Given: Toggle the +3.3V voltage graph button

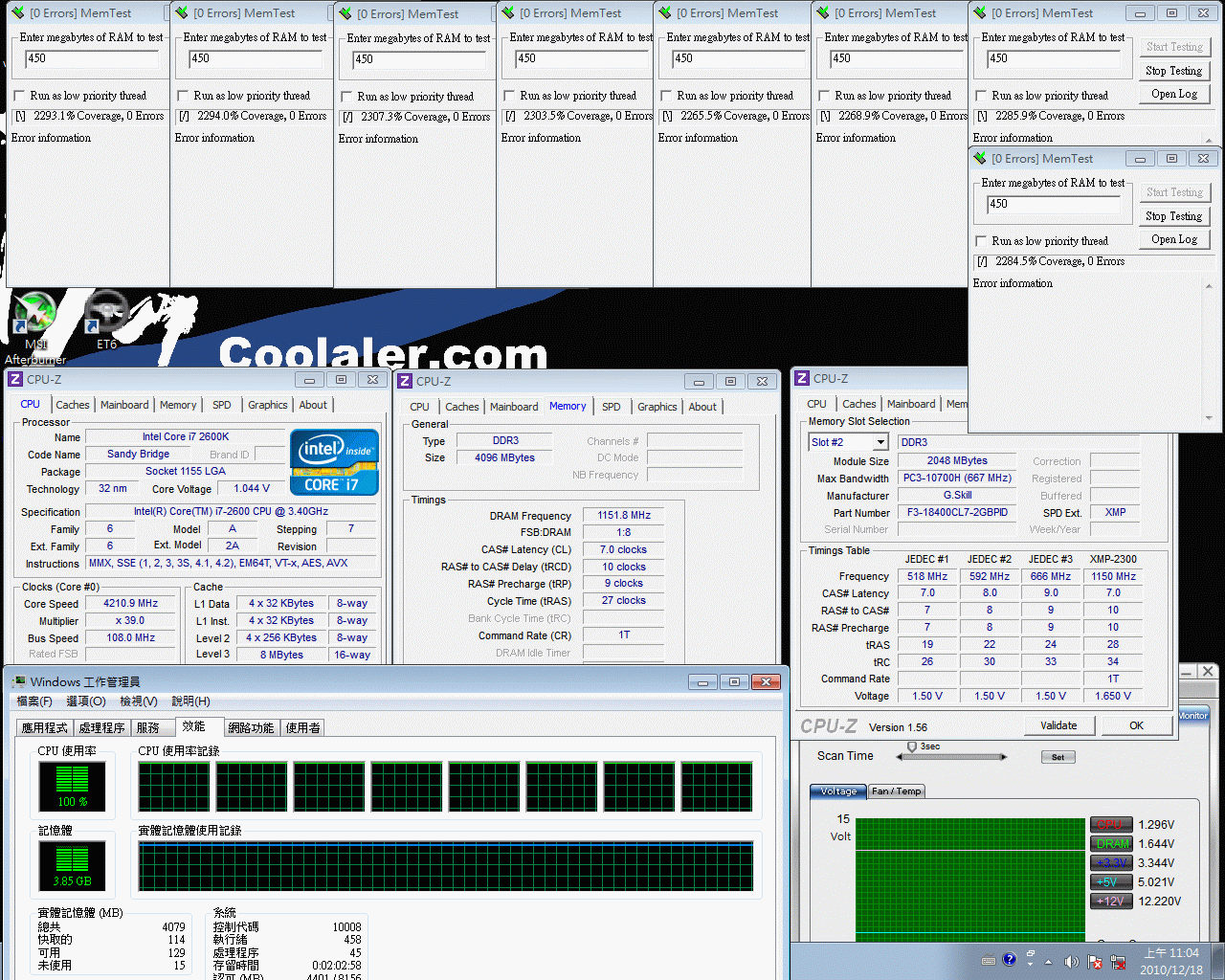Looking at the screenshot, I should pos(1110,862).
